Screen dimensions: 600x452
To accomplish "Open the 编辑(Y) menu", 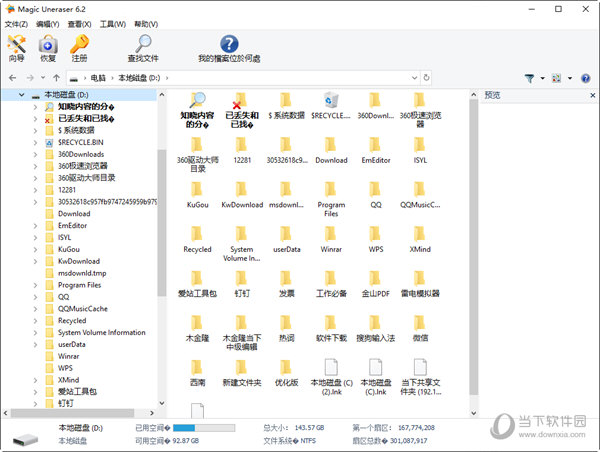I will pyautogui.click(x=47, y=24).
